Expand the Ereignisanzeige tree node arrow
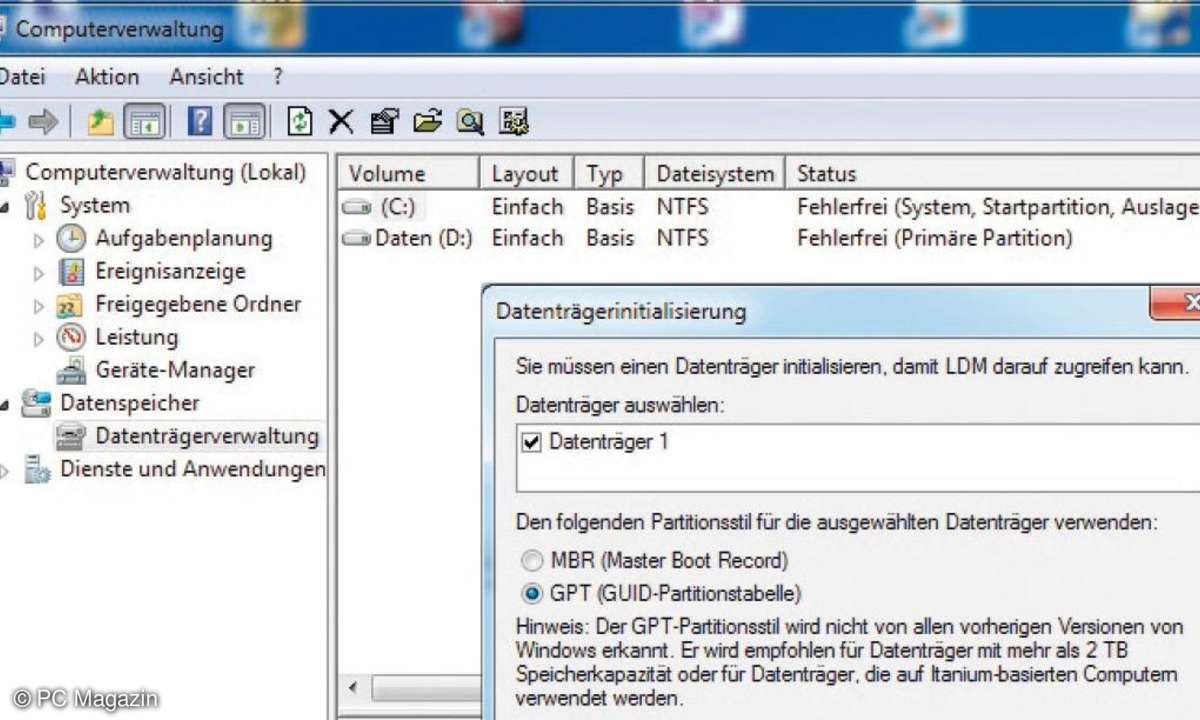The width and height of the screenshot is (1200, 720). 39,273
